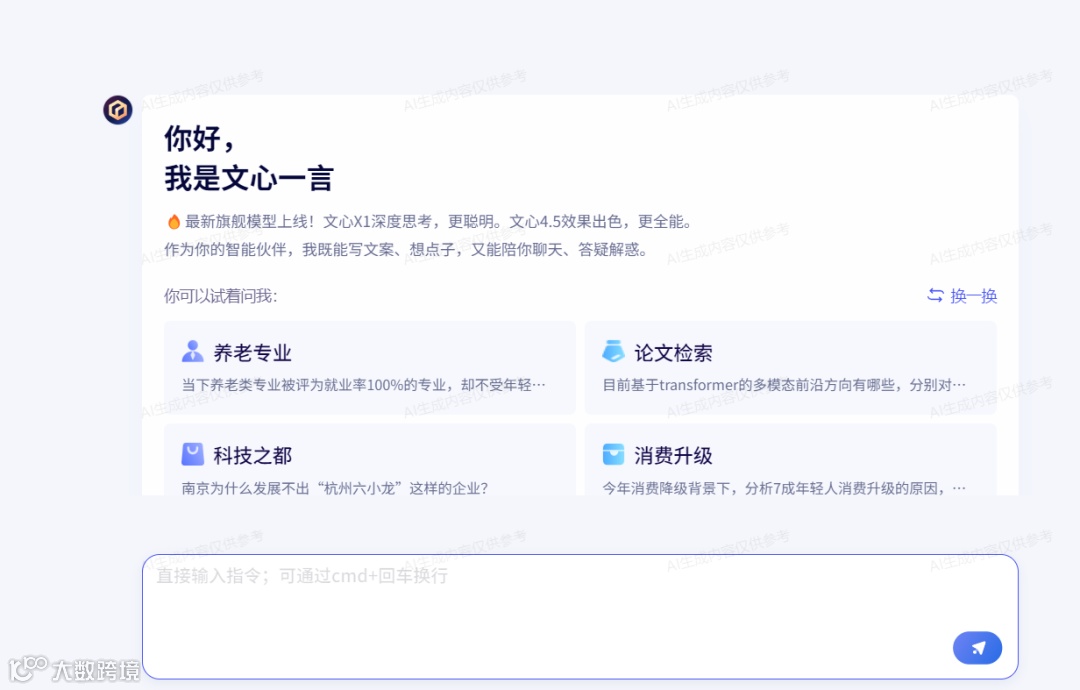Click the greeting text 你好，
The image size is (1080, 690).
point(200,139)
